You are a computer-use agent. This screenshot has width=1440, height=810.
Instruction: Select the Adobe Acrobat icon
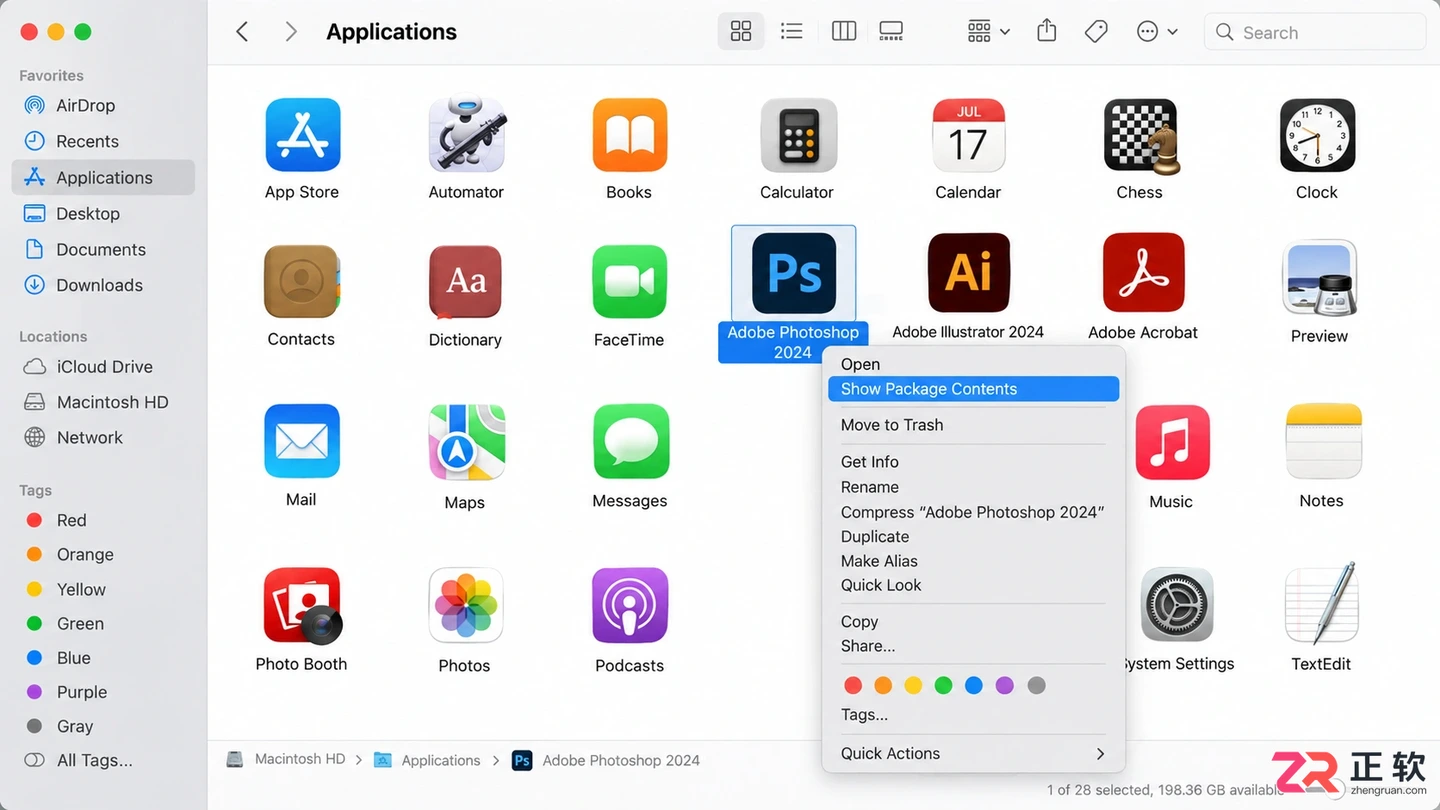[x=1143, y=273]
